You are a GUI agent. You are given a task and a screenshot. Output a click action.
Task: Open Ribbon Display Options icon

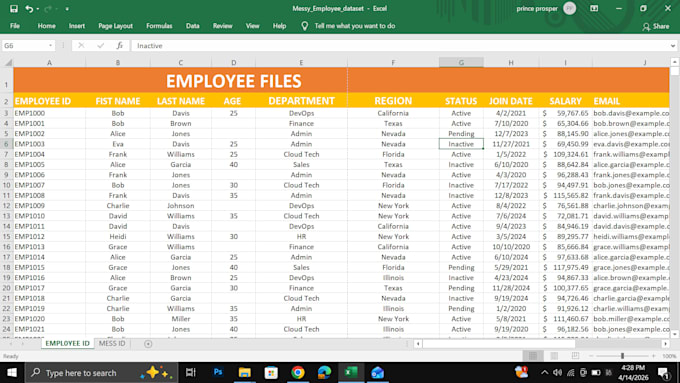pos(594,9)
